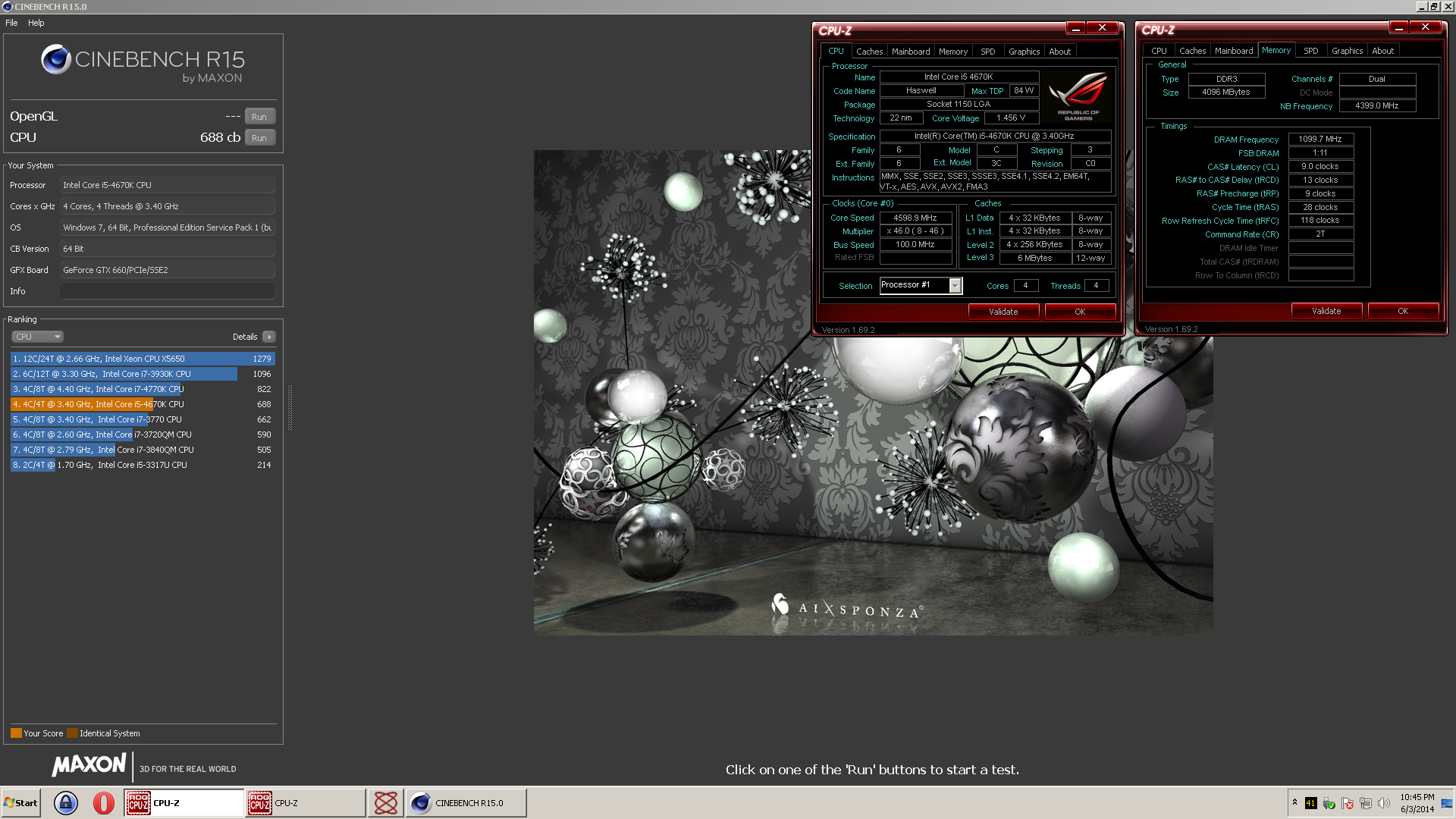The image size is (1456, 819).
Task: Switch to Caches tab in right CPU-Z
Action: (1192, 51)
